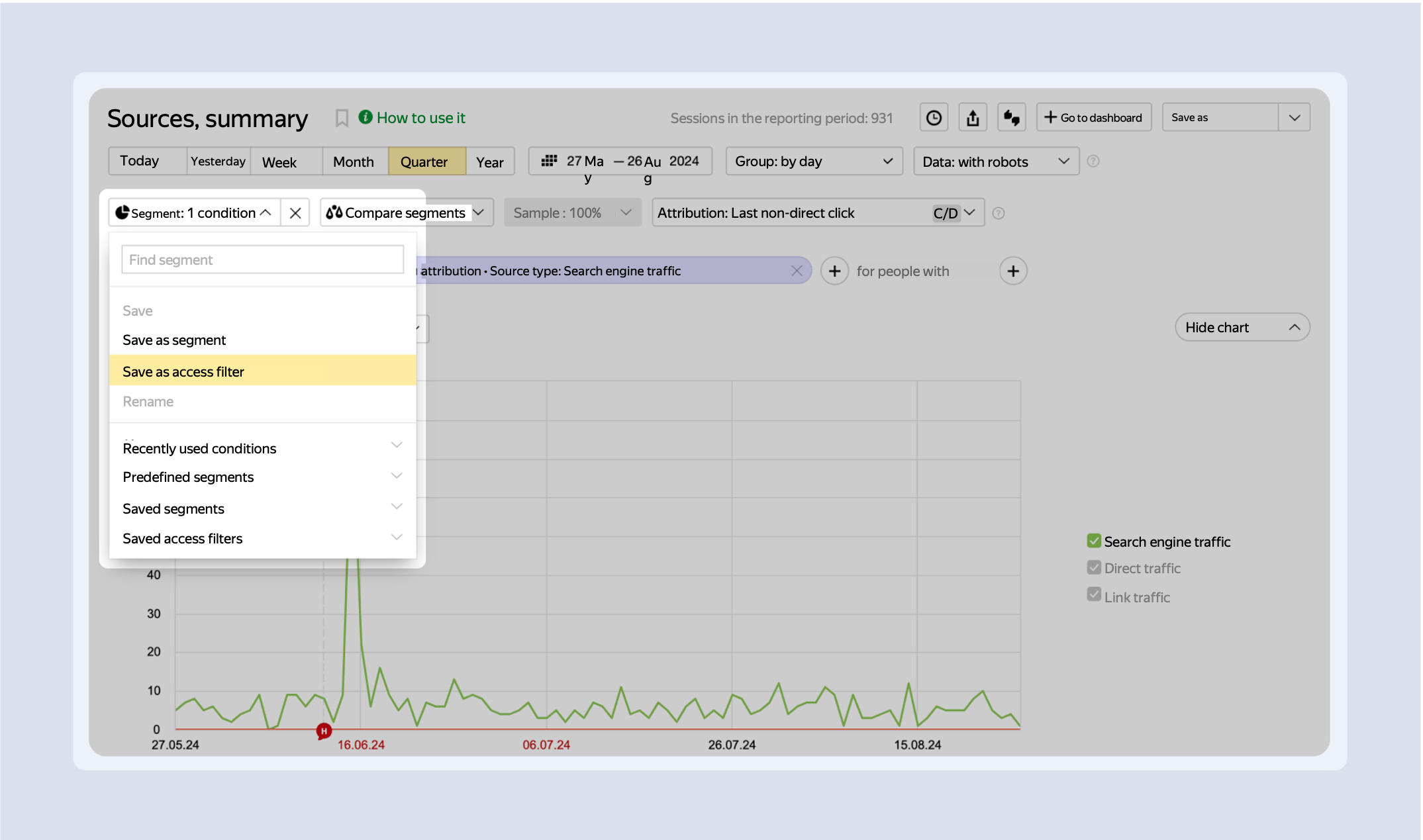Toggle Search engine traffic checkbox
1423x840 pixels.
click(x=1094, y=541)
